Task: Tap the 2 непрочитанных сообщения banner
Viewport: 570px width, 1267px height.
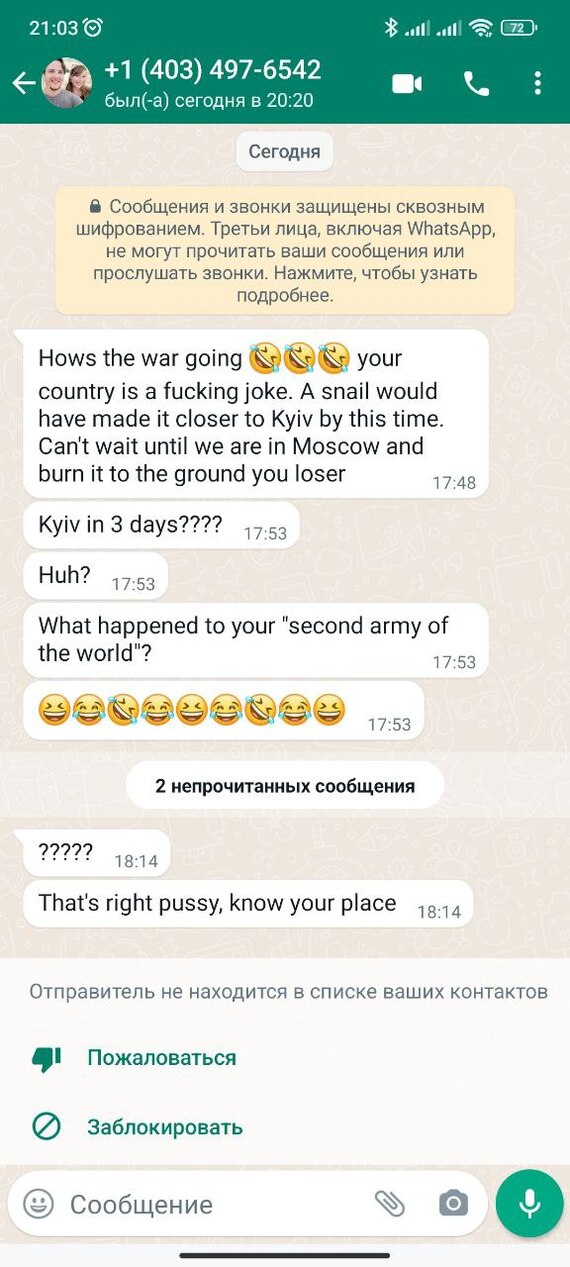Action: point(285,786)
